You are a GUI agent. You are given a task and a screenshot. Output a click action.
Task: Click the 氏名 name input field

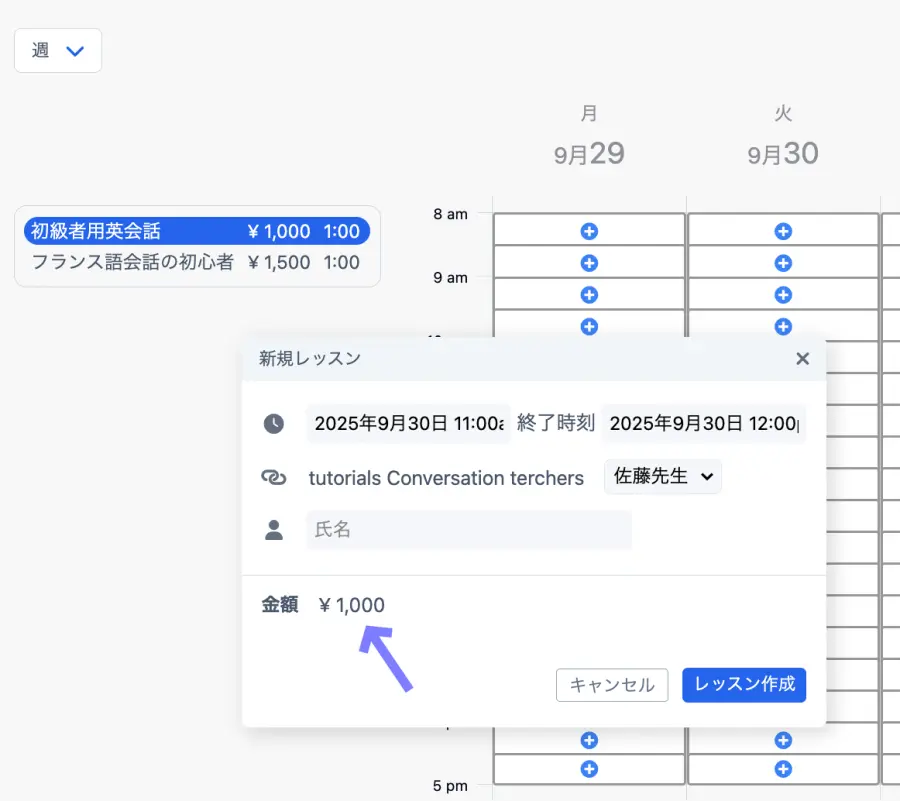pos(469,530)
